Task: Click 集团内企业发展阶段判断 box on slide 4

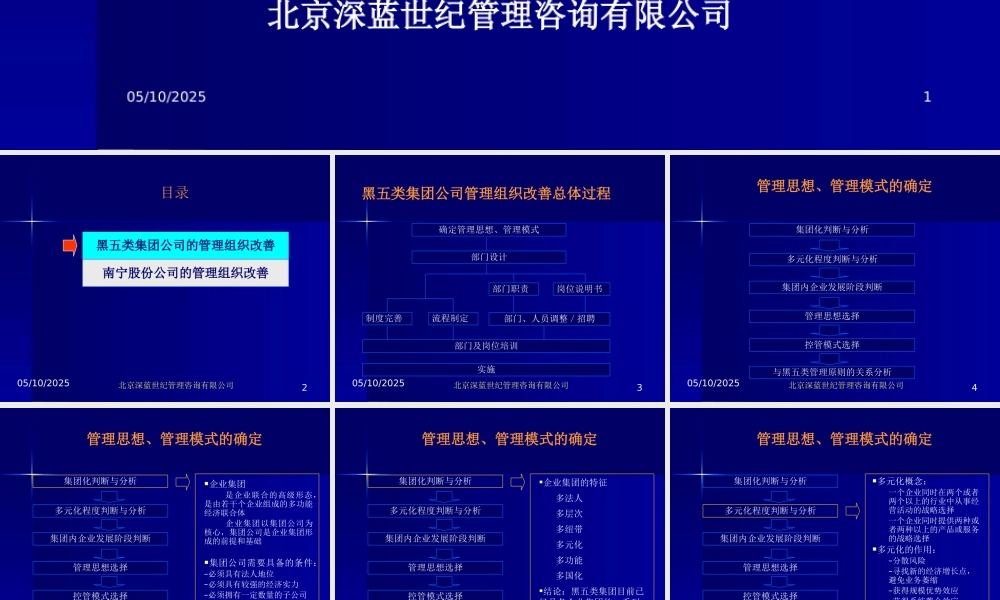Action: tap(832, 287)
